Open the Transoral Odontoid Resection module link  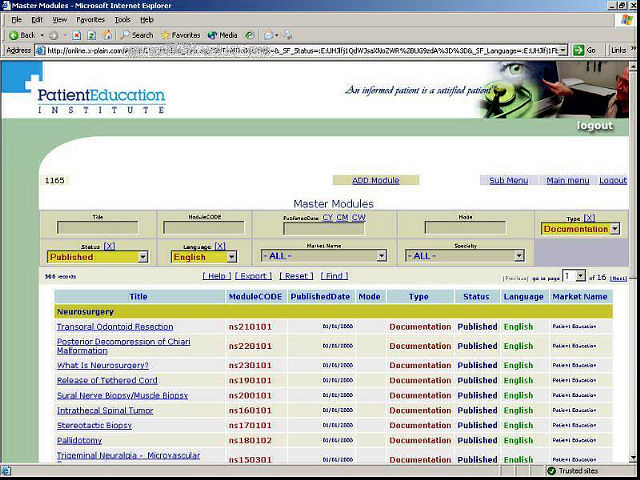[115, 327]
